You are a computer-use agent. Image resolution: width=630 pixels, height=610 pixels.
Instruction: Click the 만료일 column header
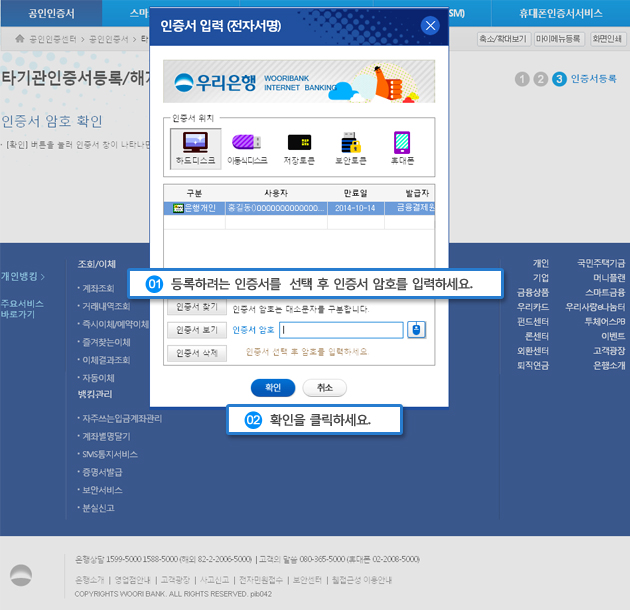point(356,193)
